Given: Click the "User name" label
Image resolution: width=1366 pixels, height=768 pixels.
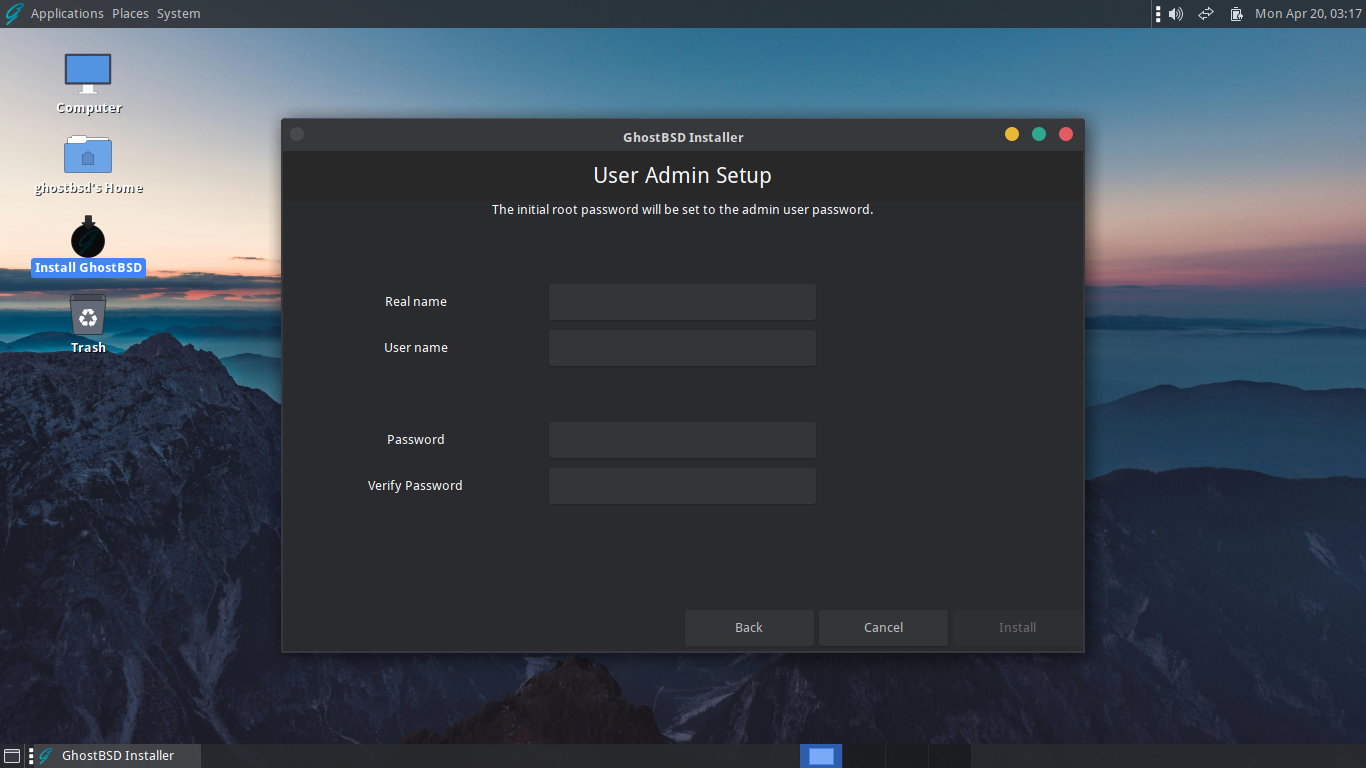Looking at the screenshot, I should point(416,348).
